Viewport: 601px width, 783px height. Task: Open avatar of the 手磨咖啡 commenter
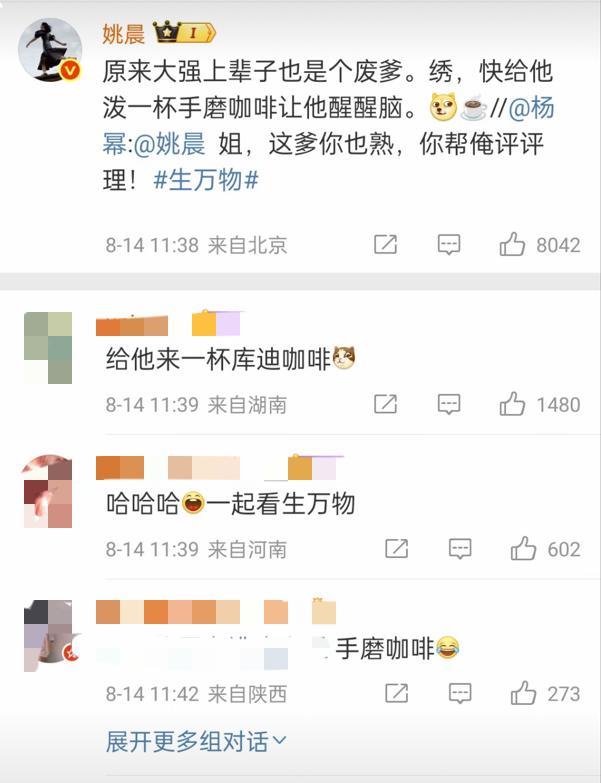click(x=48, y=635)
